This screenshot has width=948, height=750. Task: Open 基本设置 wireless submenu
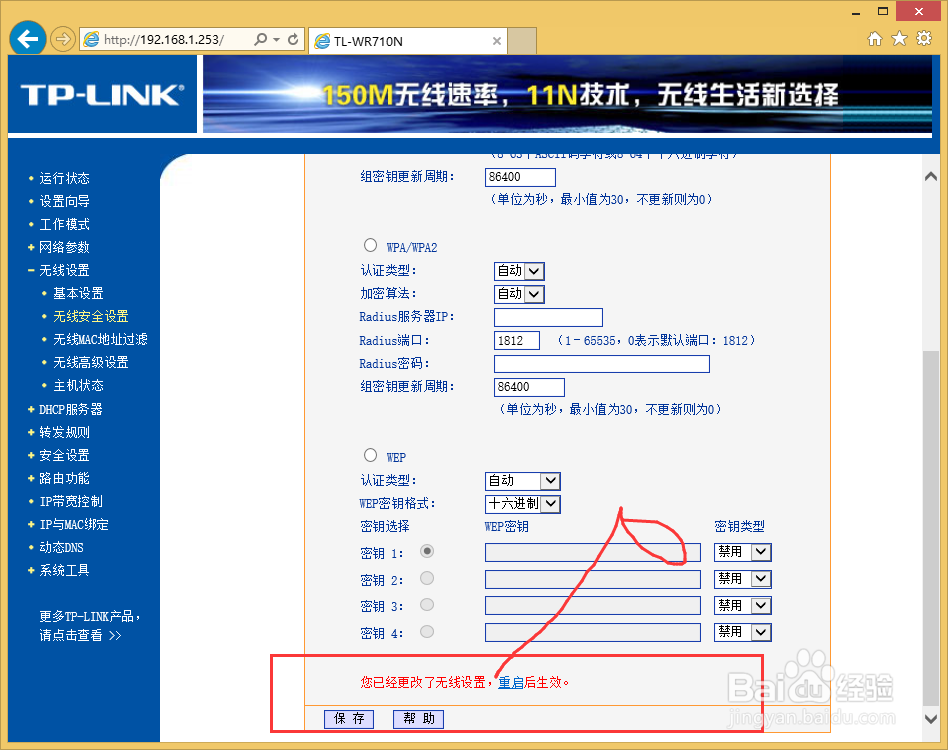78,293
